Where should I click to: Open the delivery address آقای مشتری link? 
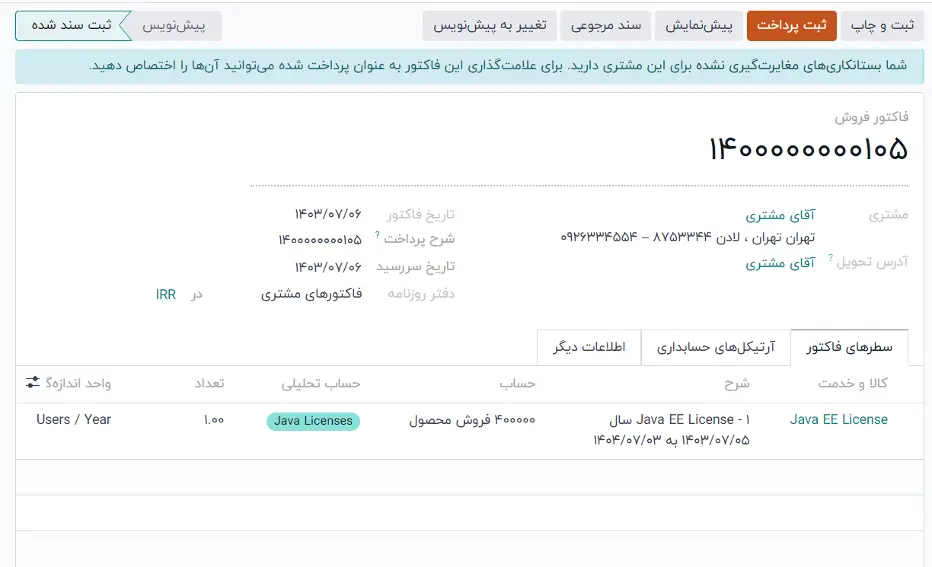[780, 263]
